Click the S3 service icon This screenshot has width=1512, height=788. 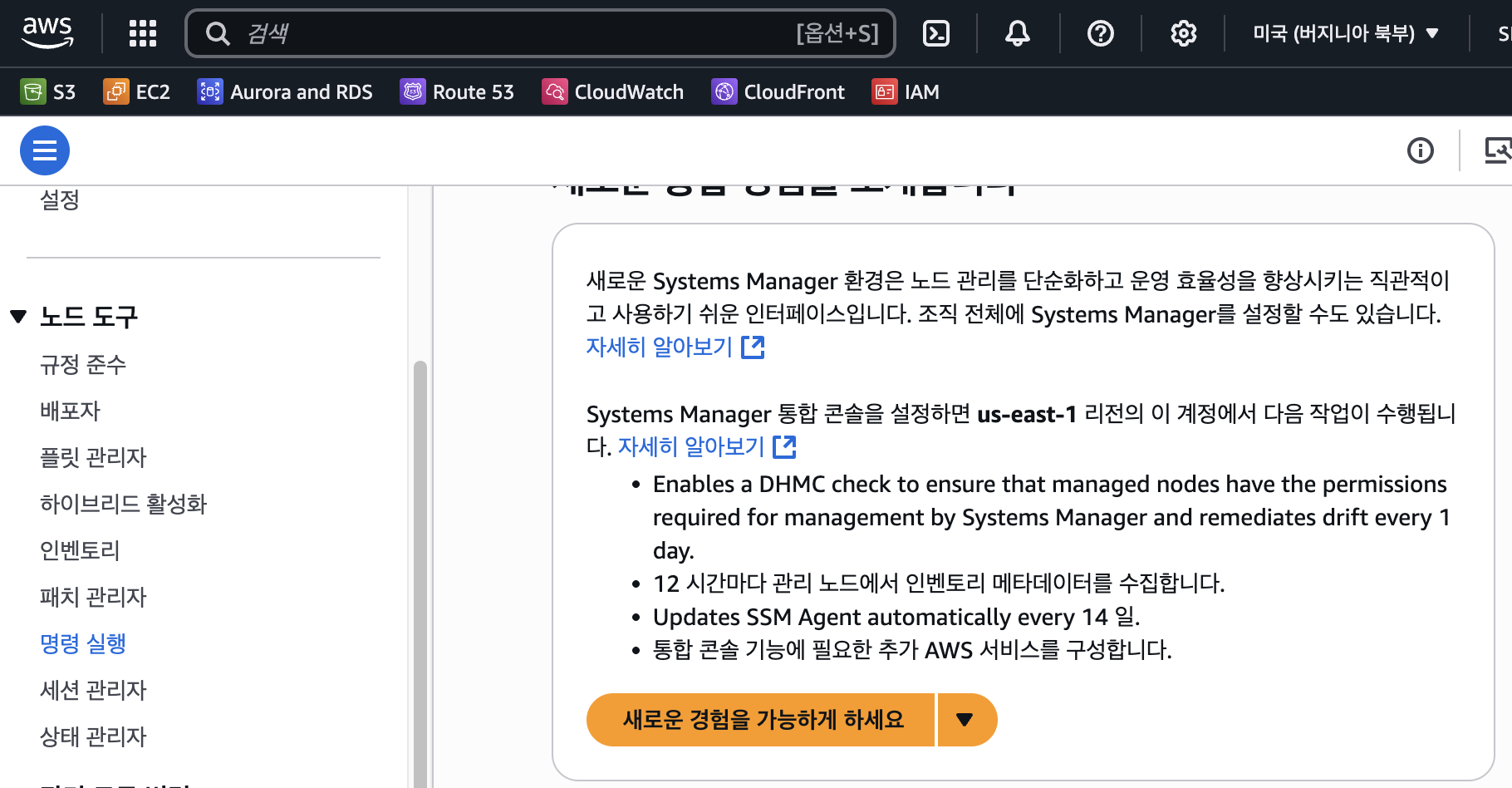(33, 91)
